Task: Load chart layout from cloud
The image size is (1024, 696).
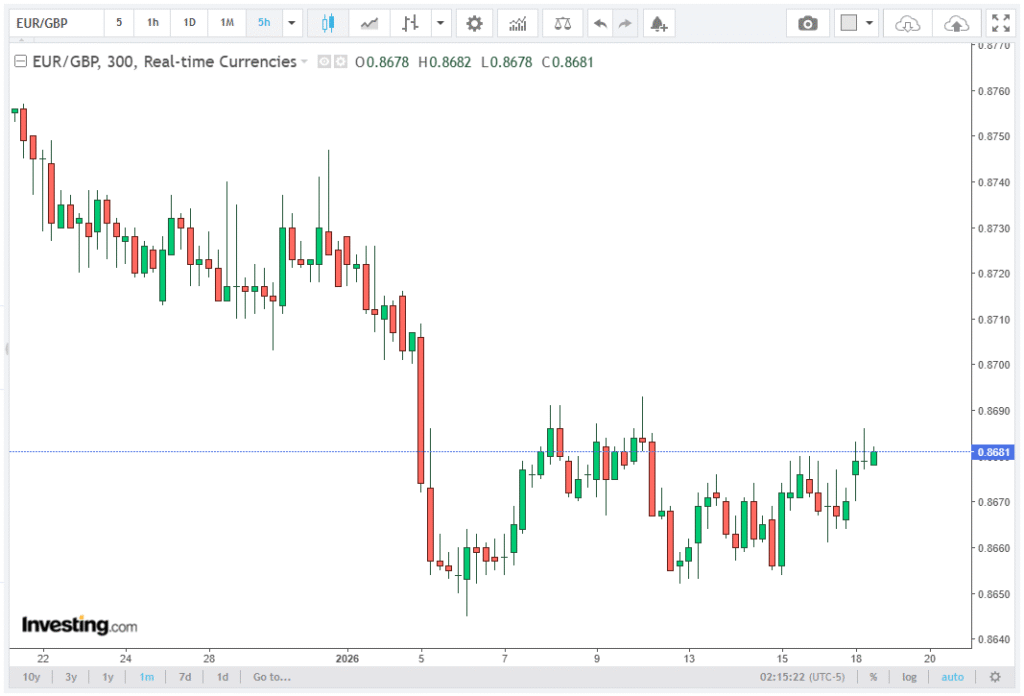Action: point(907,22)
